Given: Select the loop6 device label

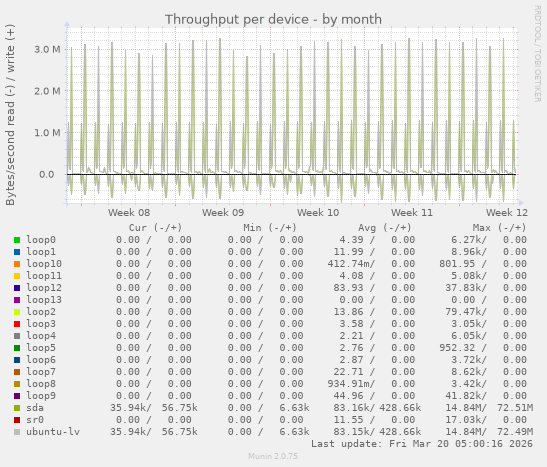Looking at the screenshot, I should (41, 360).
